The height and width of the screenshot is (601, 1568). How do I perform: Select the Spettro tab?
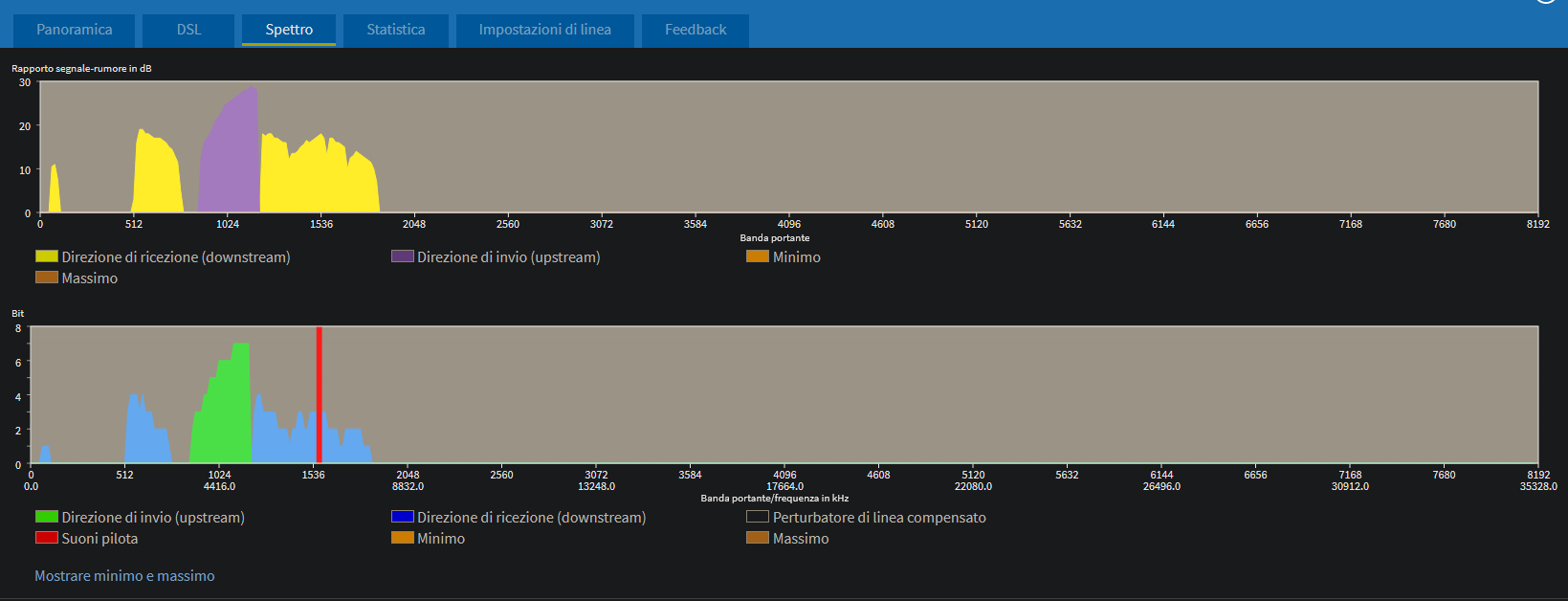289,30
